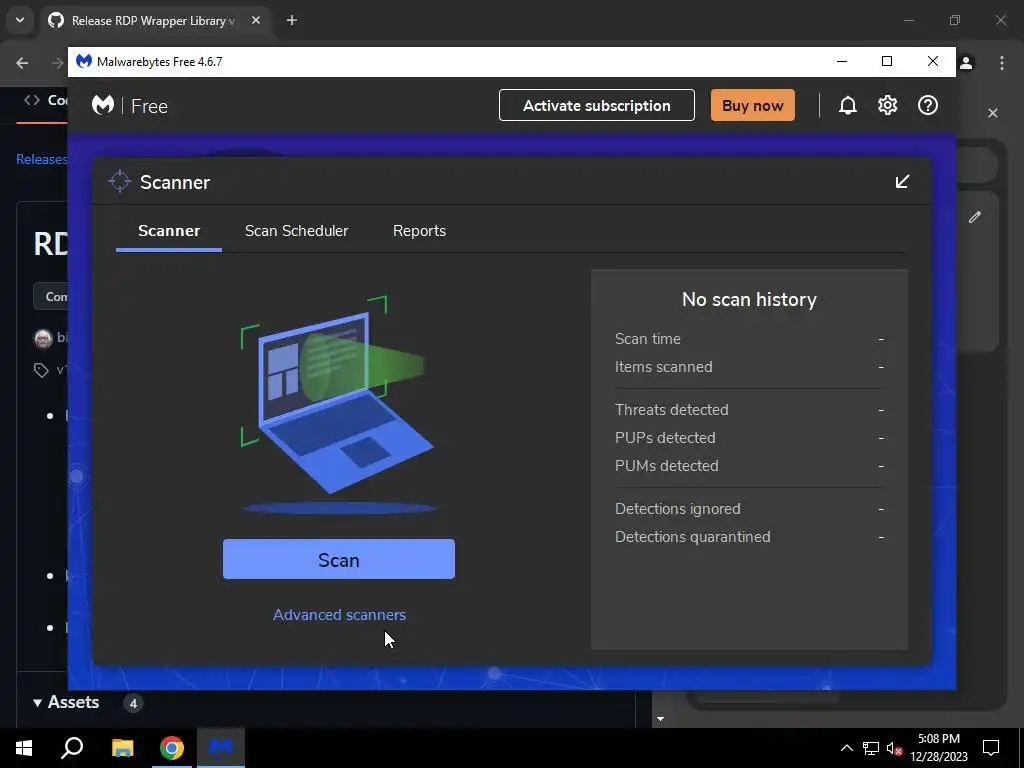Screen dimensions: 1024x768
Task: Switch to the Scan Scheduler tab
Action: (296, 231)
